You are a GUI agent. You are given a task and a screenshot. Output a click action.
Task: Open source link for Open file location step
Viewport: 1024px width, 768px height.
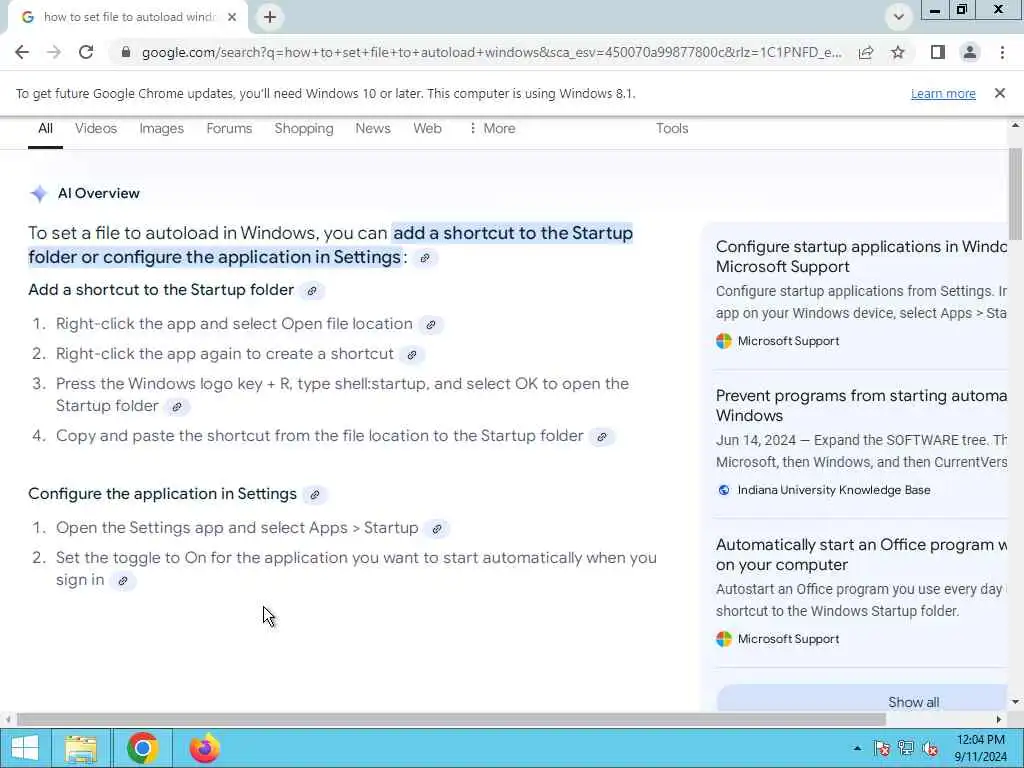[431, 325]
